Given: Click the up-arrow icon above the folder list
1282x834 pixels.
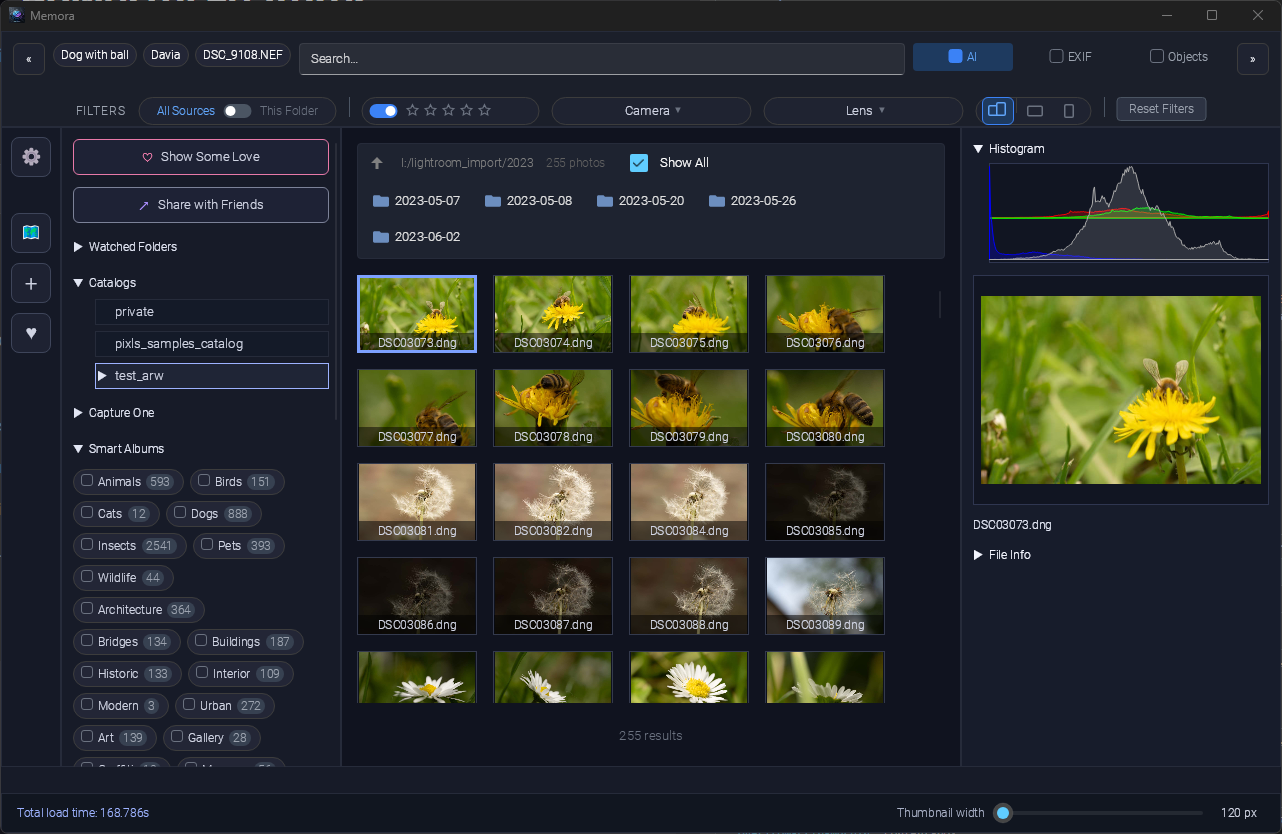Looking at the screenshot, I should (x=377, y=162).
